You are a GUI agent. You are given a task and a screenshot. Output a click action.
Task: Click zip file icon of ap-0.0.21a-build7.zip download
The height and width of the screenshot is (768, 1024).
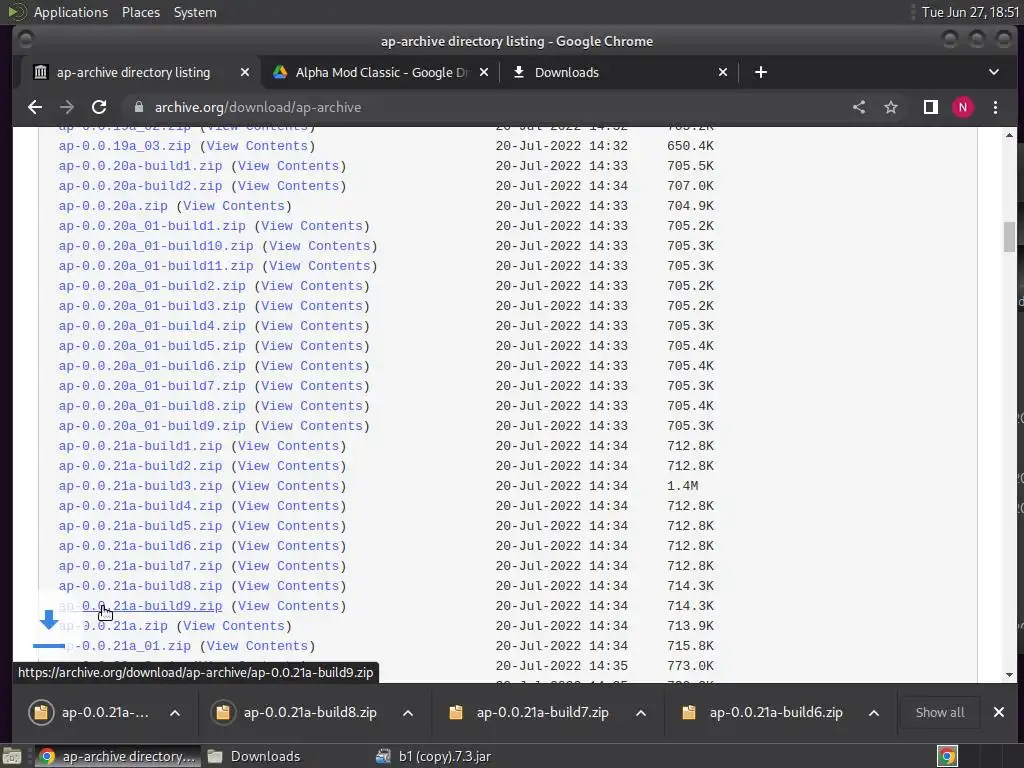[456, 712]
